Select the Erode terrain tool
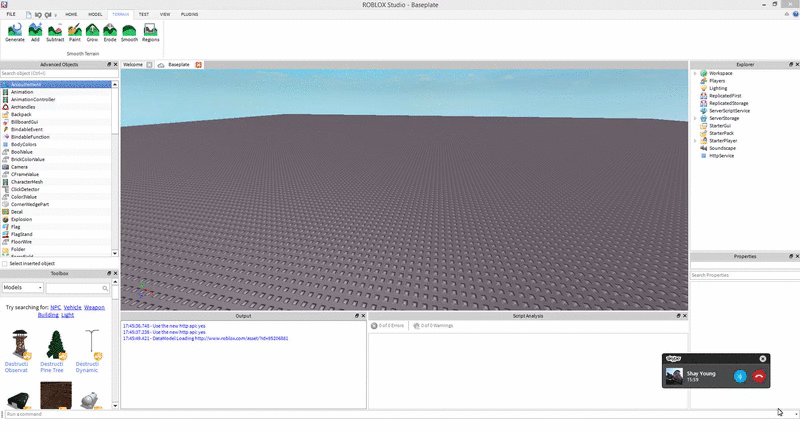The height and width of the screenshot is (432, 800). (x=110, y=33)
